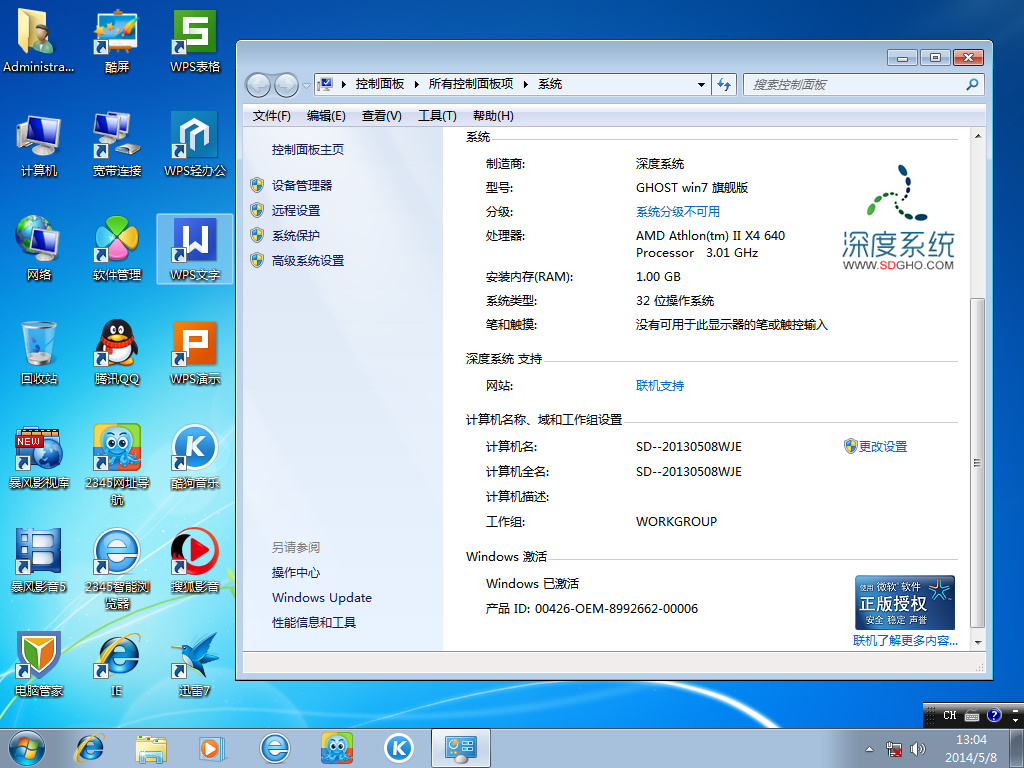Select the WPS文字 desktop icon
The image size is (1024, 768).
[195, 249]
